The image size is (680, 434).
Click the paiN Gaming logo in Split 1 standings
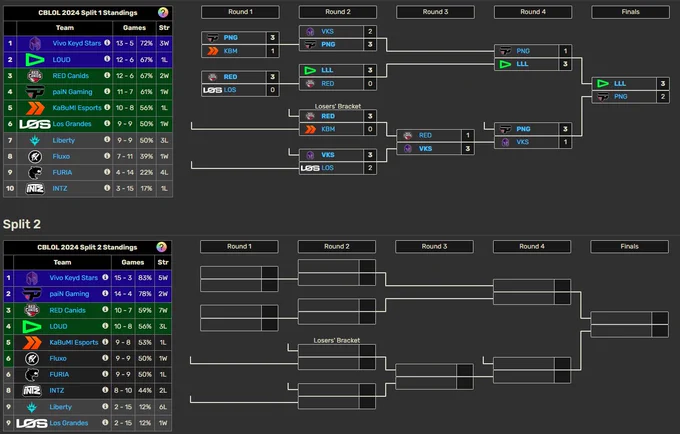point(35,91)
